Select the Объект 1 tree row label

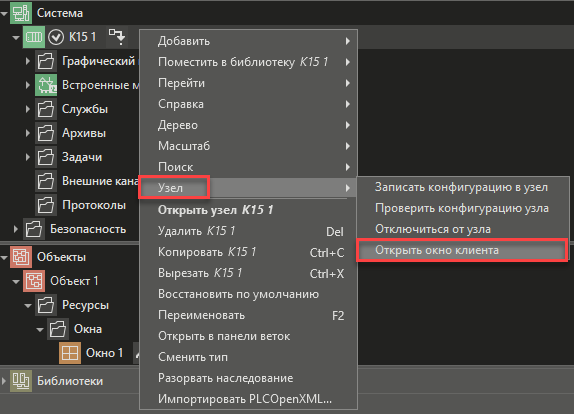74,281
